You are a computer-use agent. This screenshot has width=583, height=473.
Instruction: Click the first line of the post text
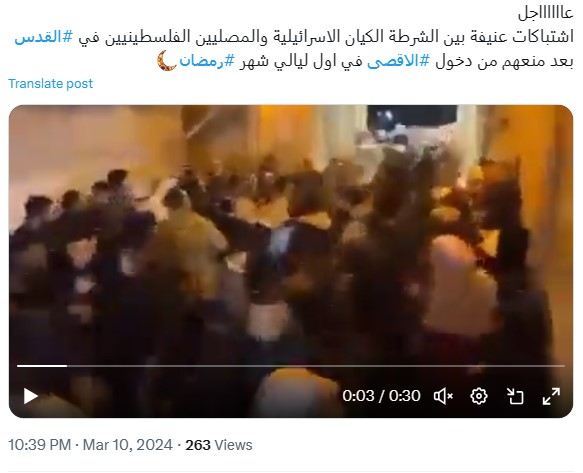545,13
